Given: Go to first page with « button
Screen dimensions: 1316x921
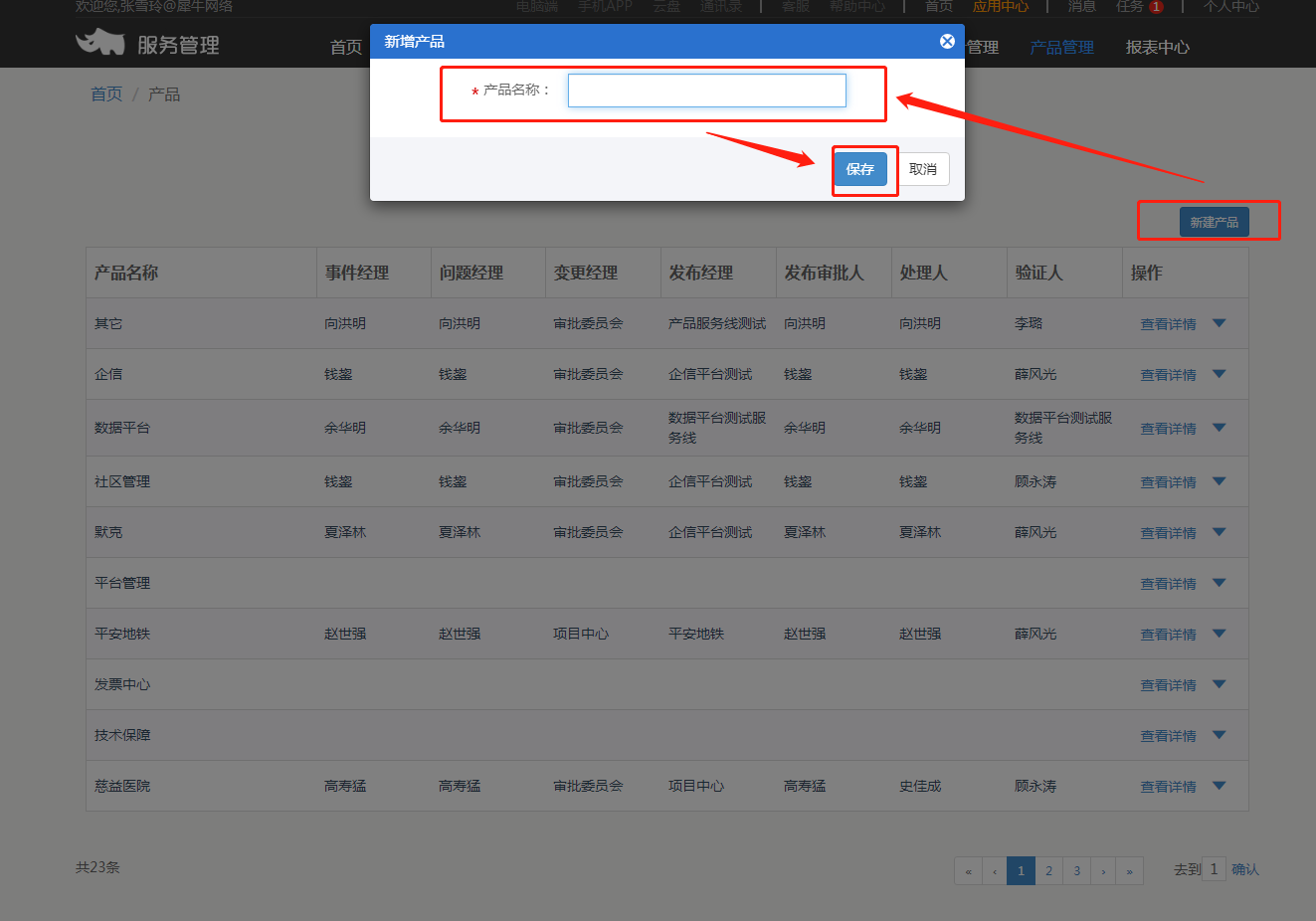Looking at the screenshot, I should (968, 871).
